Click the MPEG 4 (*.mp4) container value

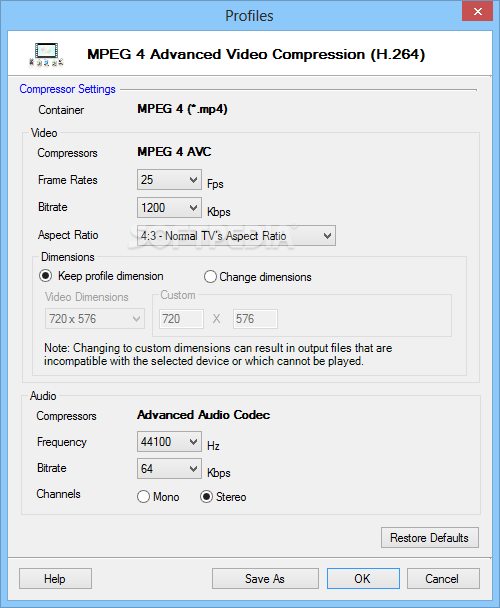tap(182, 109)
